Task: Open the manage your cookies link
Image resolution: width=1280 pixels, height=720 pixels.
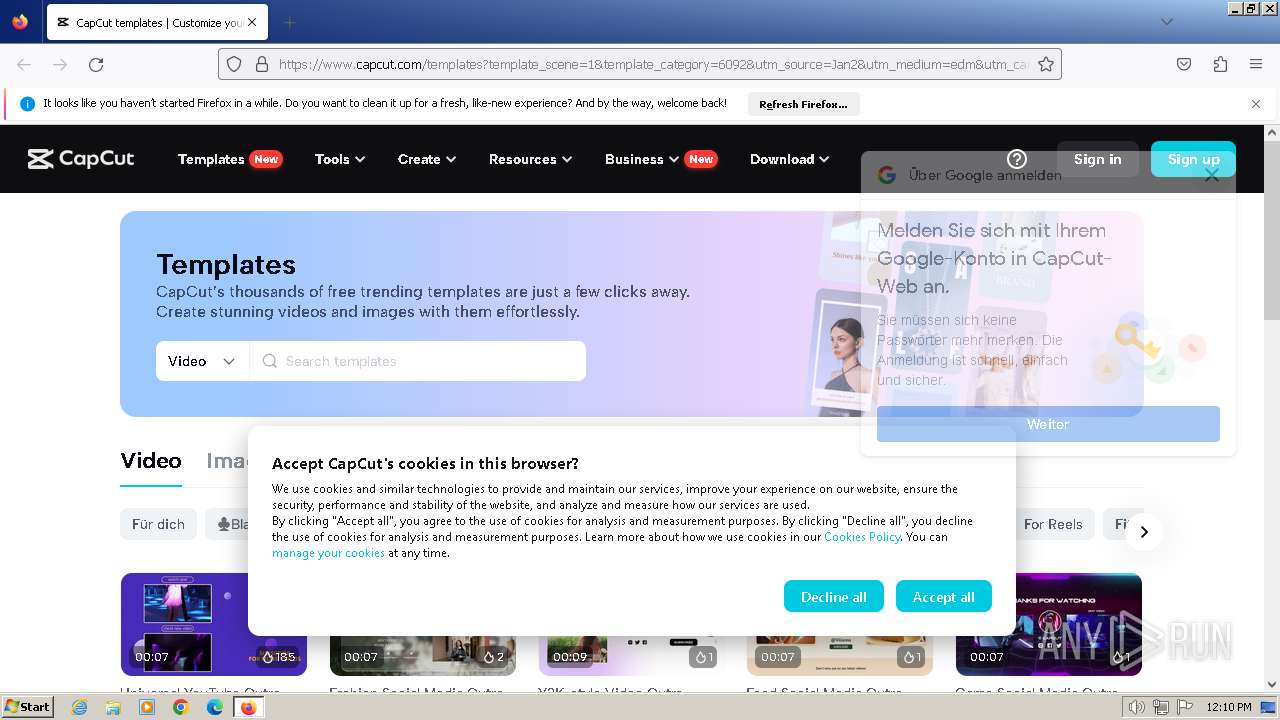Action: [x=328, y=553]
